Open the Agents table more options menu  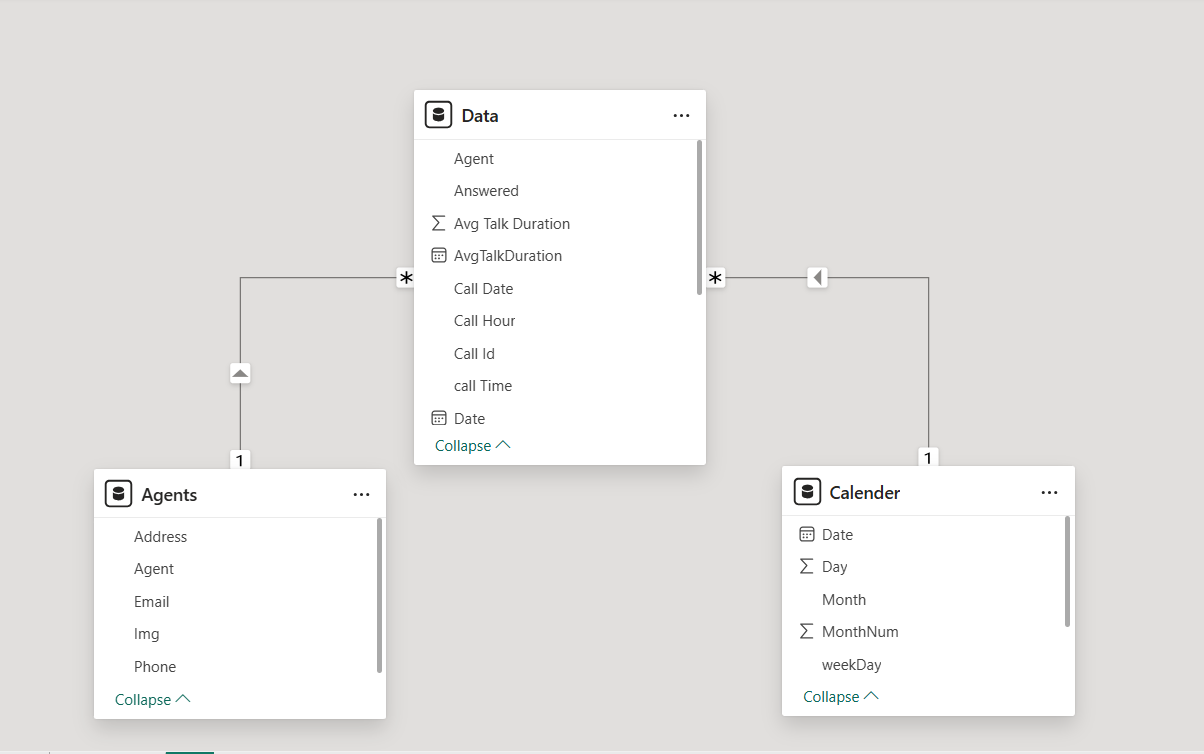(361, 495)
